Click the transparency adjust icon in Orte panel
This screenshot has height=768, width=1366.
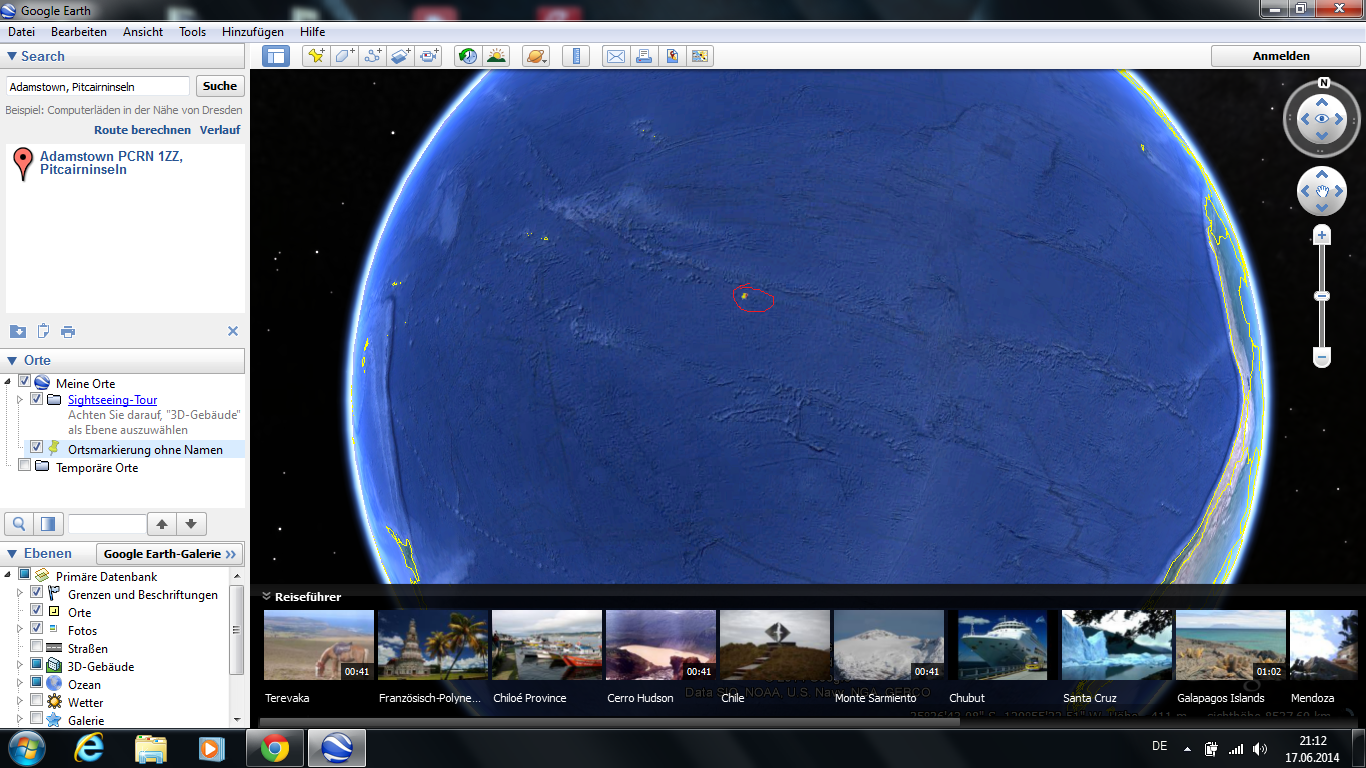[47, 523]
